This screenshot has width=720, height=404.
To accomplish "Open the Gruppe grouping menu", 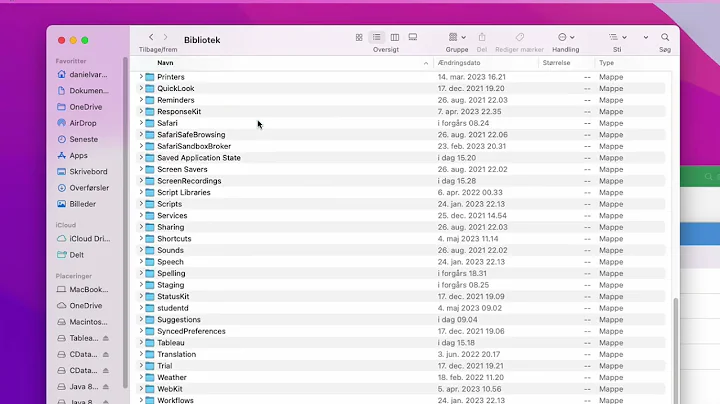I will point(457,37).
